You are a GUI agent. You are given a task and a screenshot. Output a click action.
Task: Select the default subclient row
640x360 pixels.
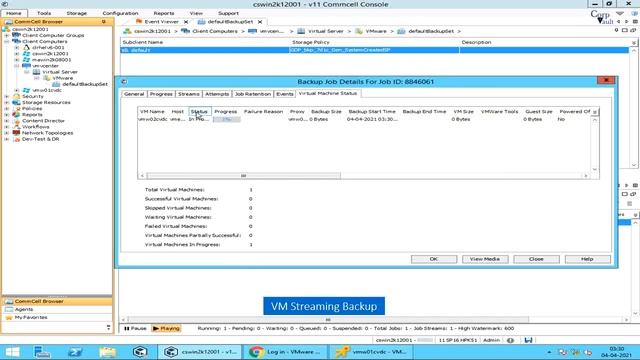pos(374,50)
